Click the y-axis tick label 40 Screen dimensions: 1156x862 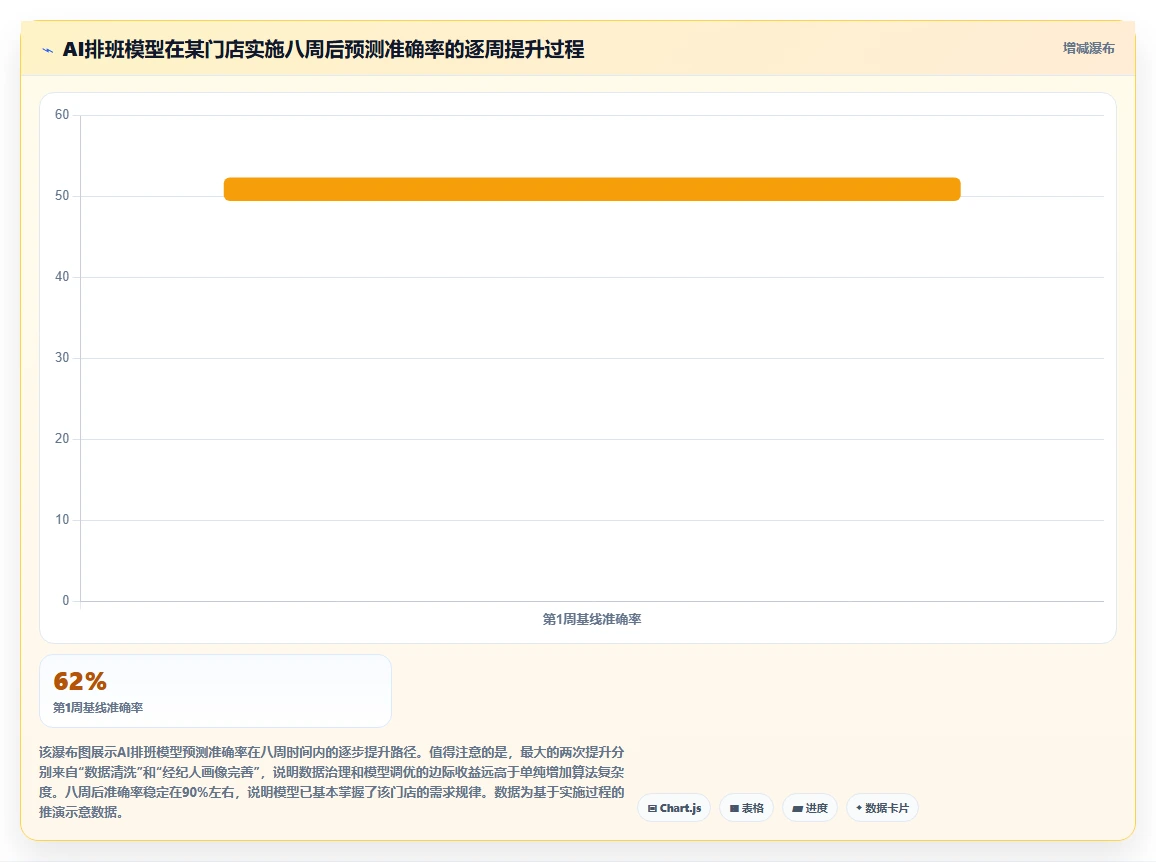(62, 277)
